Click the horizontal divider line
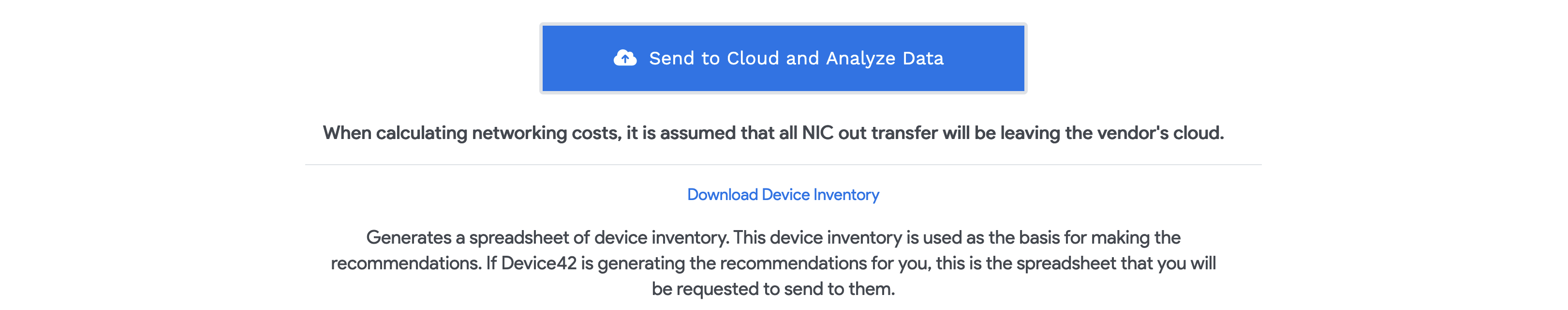Screen dimensions: 1568x310 783,164
